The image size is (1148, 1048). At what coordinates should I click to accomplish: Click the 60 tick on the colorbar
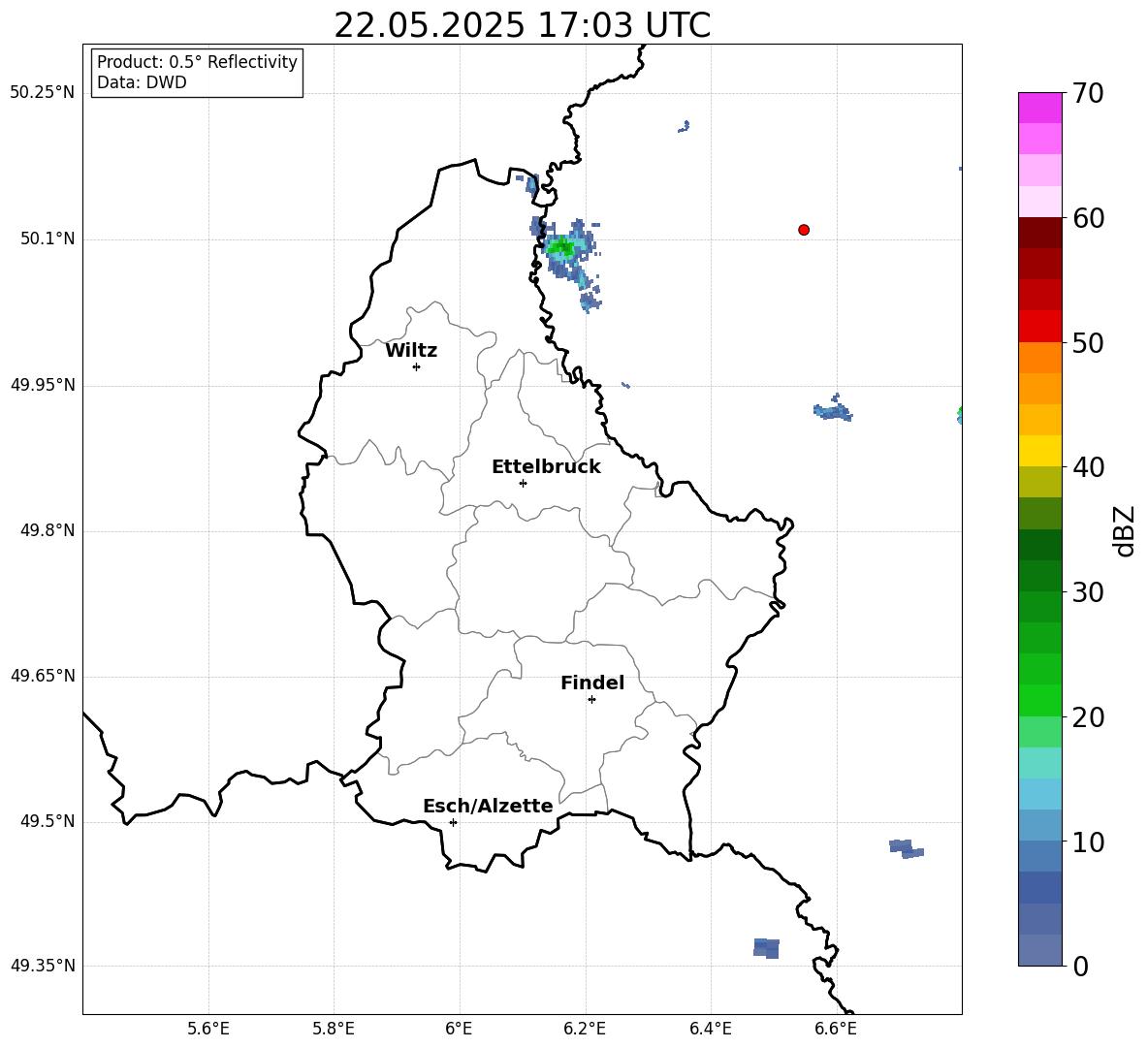1088,218
